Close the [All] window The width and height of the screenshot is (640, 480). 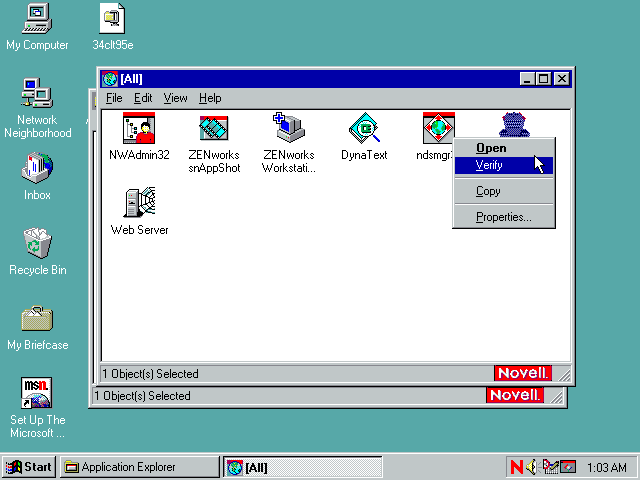(x=562, y=79)
